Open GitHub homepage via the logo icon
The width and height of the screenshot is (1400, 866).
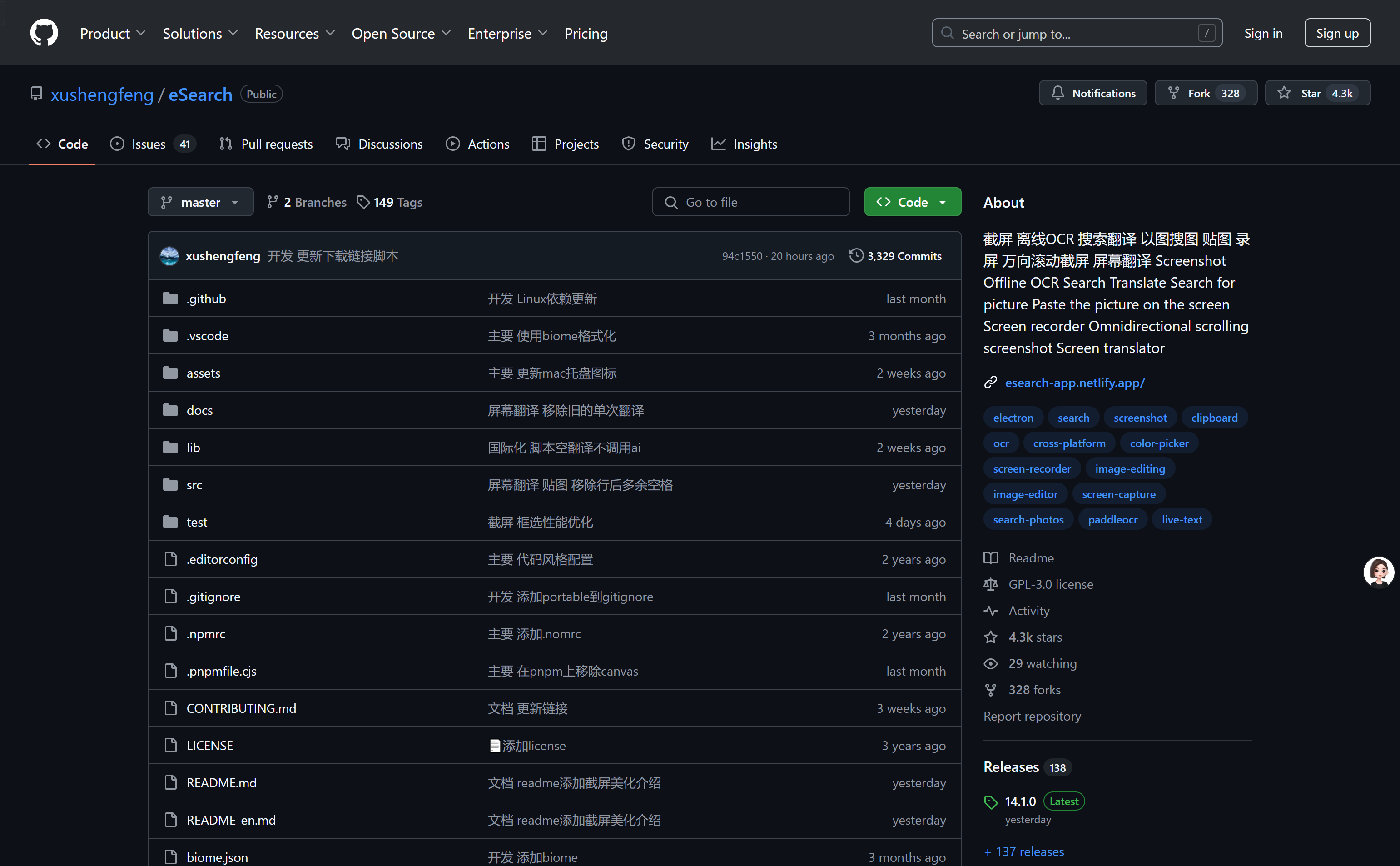point(44,33)
